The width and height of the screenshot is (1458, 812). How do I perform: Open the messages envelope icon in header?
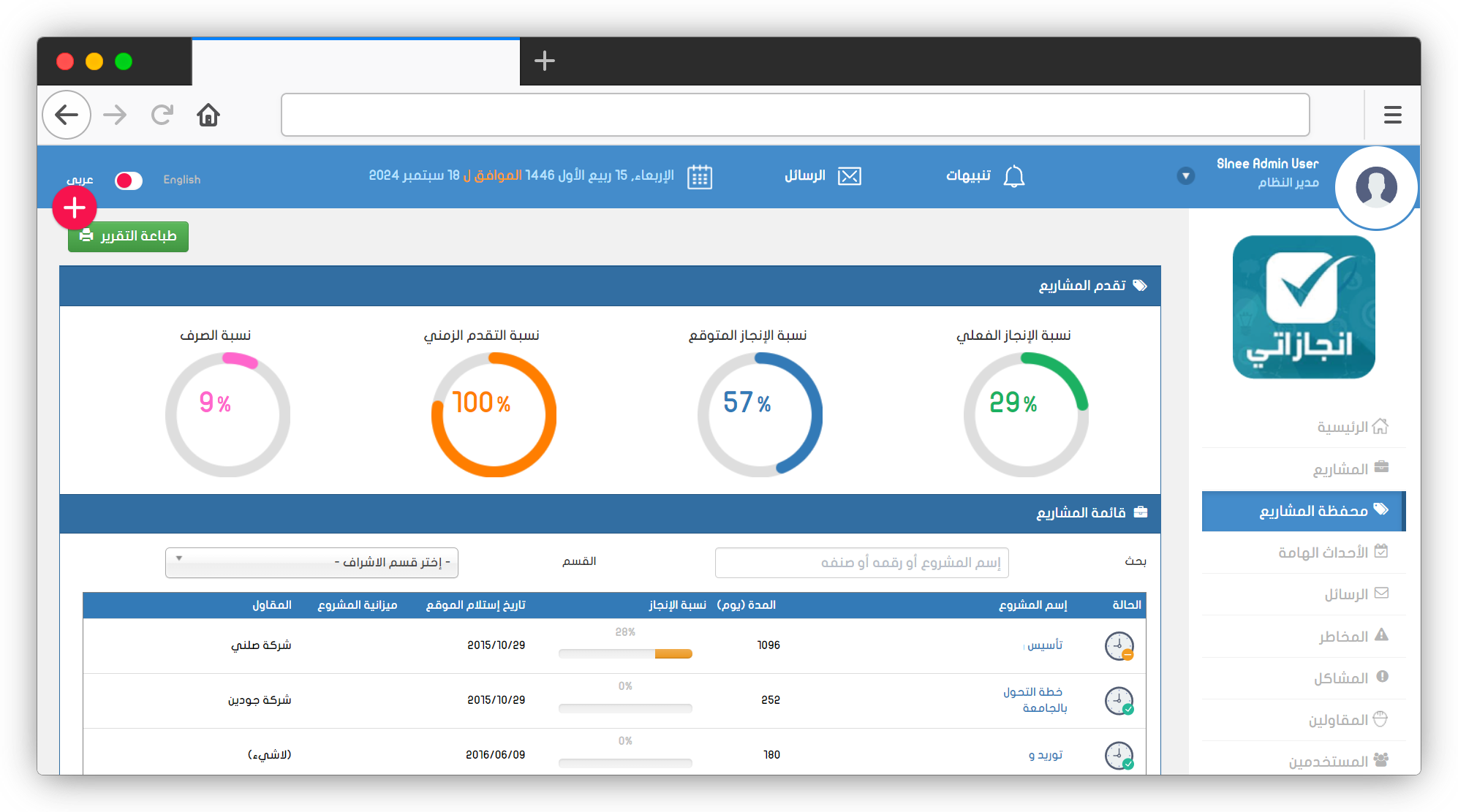[x=849, y=176]
